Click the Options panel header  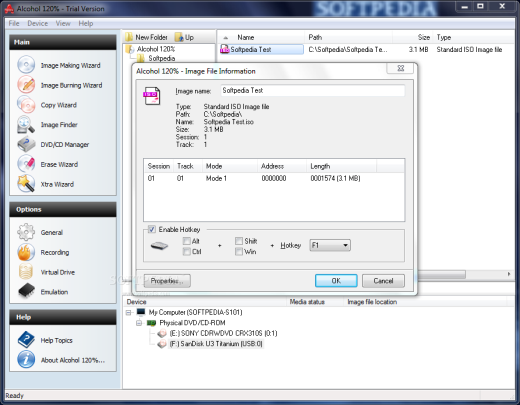[63, 209]
